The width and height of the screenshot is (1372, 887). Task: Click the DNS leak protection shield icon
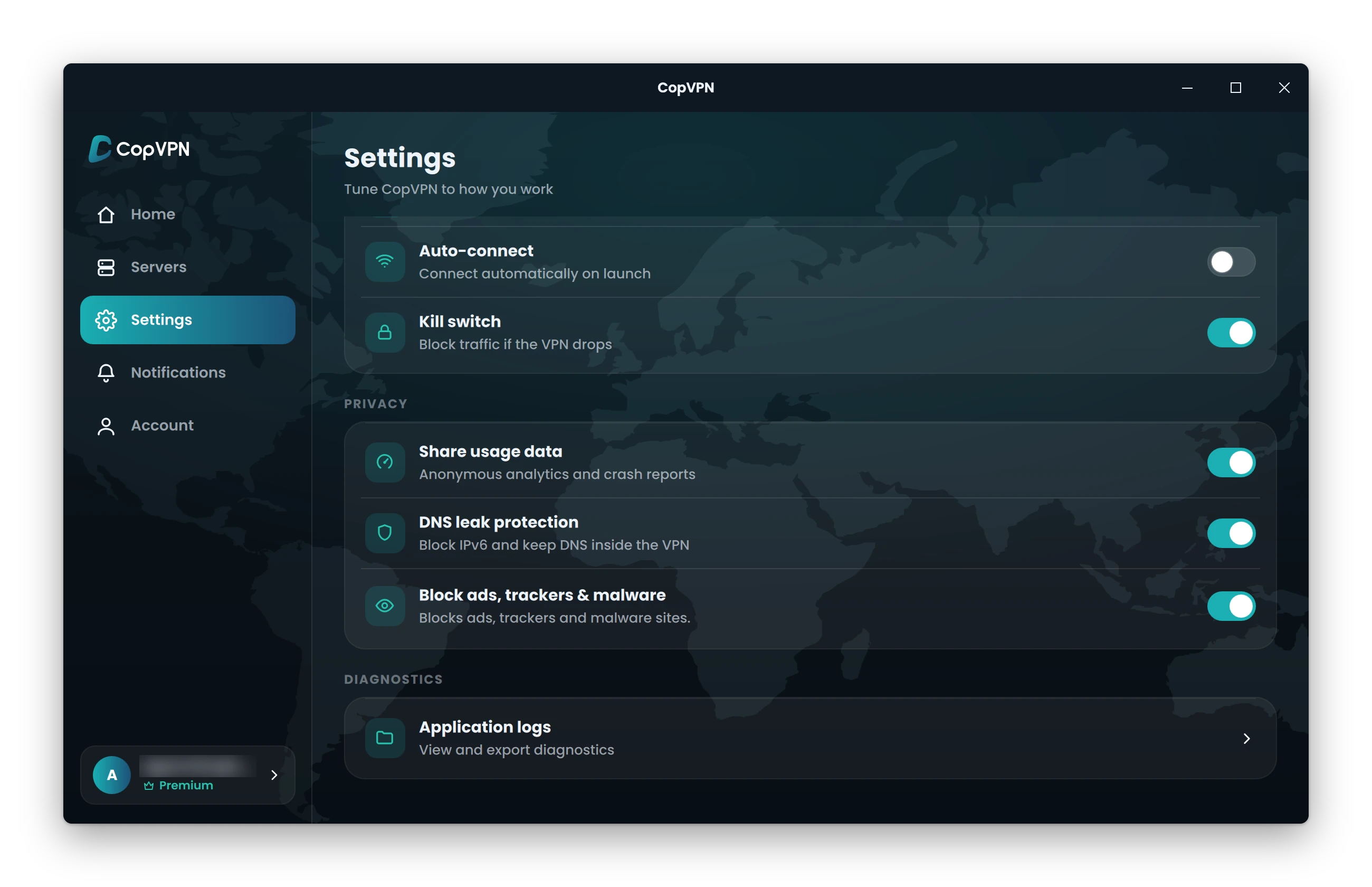click(x=385, y=533)
